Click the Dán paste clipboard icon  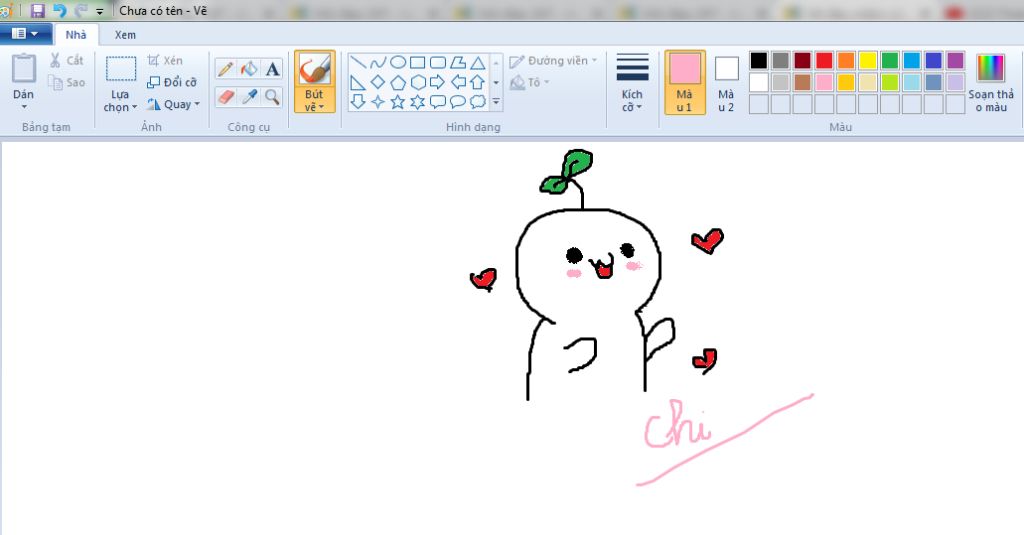pos(24,68)
